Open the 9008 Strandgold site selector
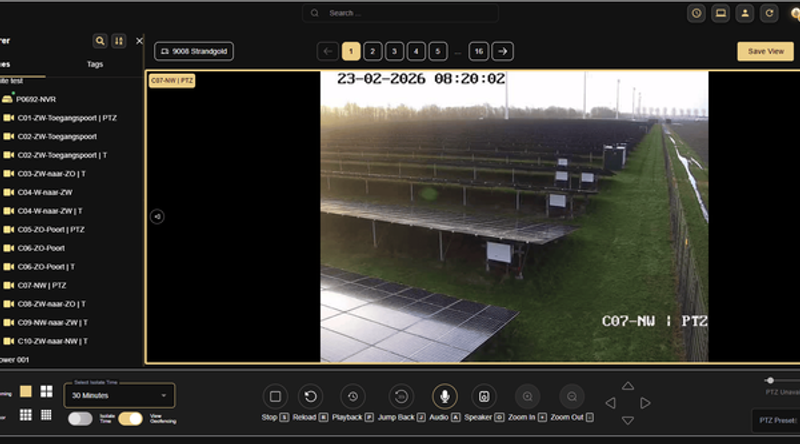The image size is (800, 444). tap(194, 51)
